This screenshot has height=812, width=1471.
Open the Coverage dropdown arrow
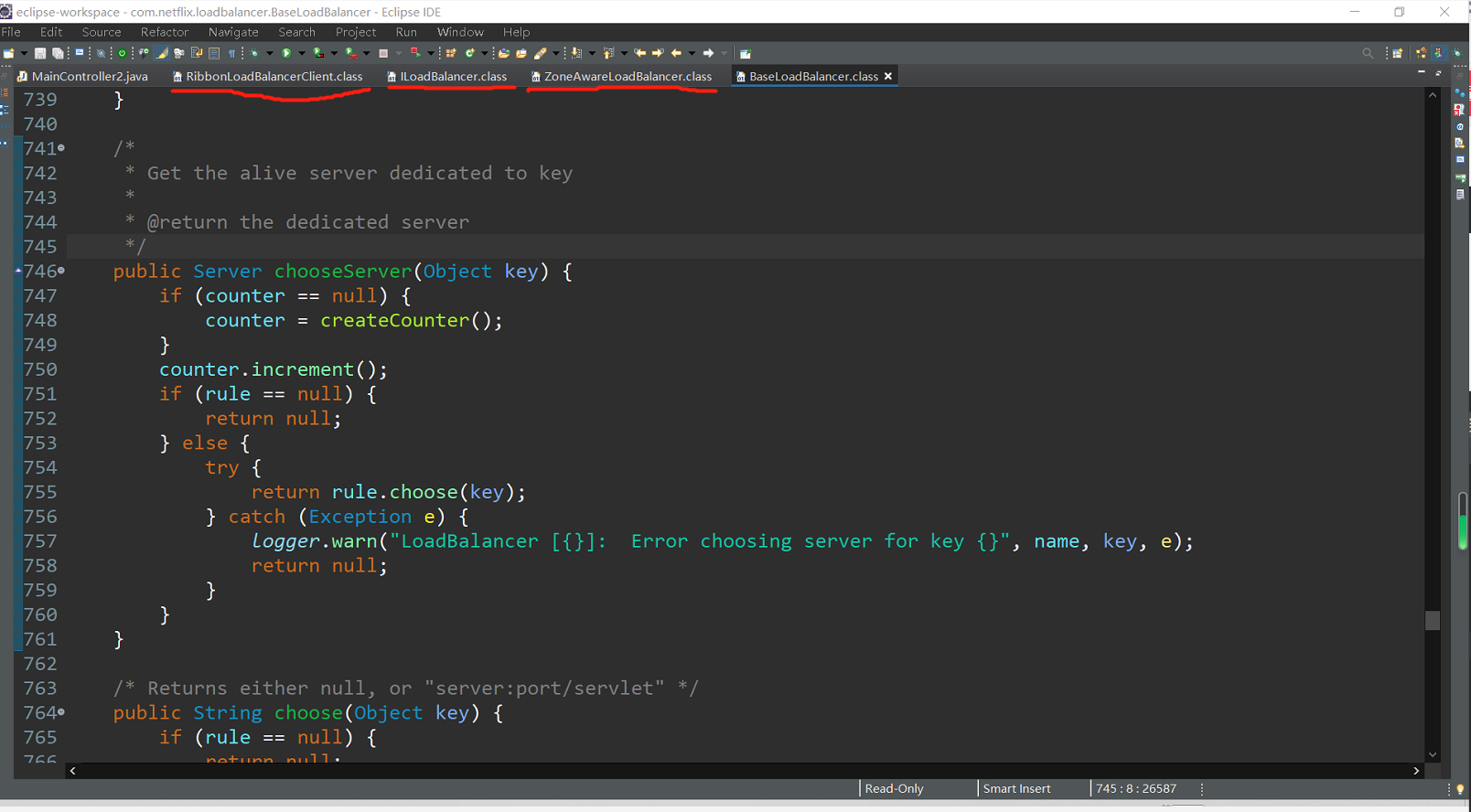tap(334, 53)
